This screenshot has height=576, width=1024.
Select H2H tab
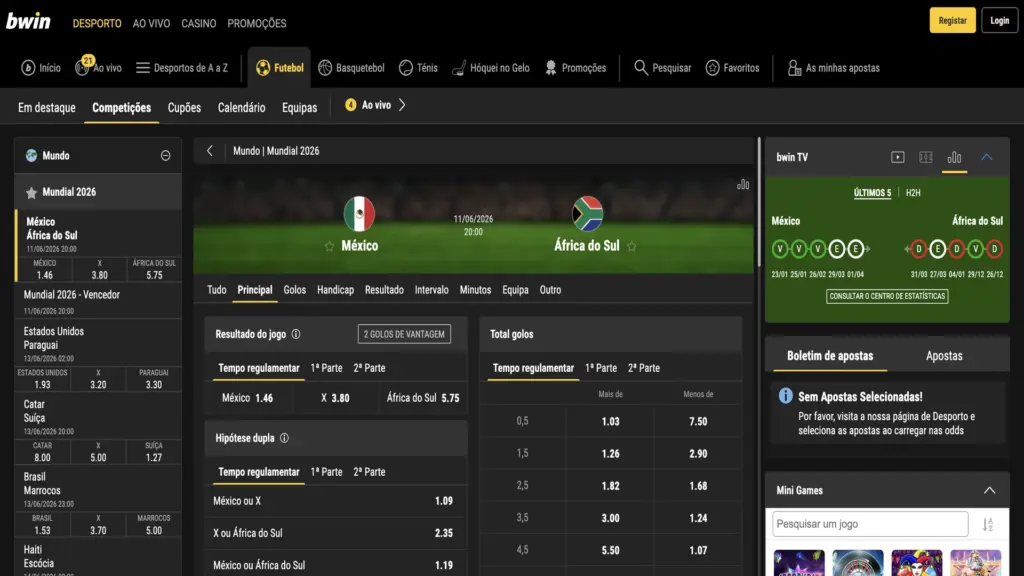click(x=913, y=193)
